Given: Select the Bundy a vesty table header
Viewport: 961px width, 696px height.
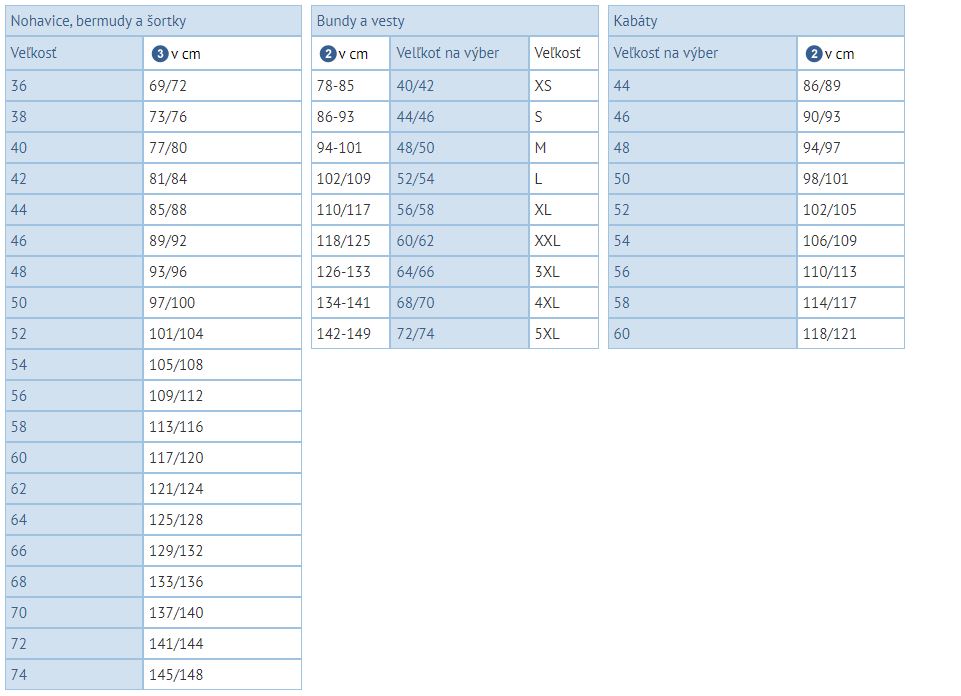Looking at the screenshot, I should (x=455, y=21).
